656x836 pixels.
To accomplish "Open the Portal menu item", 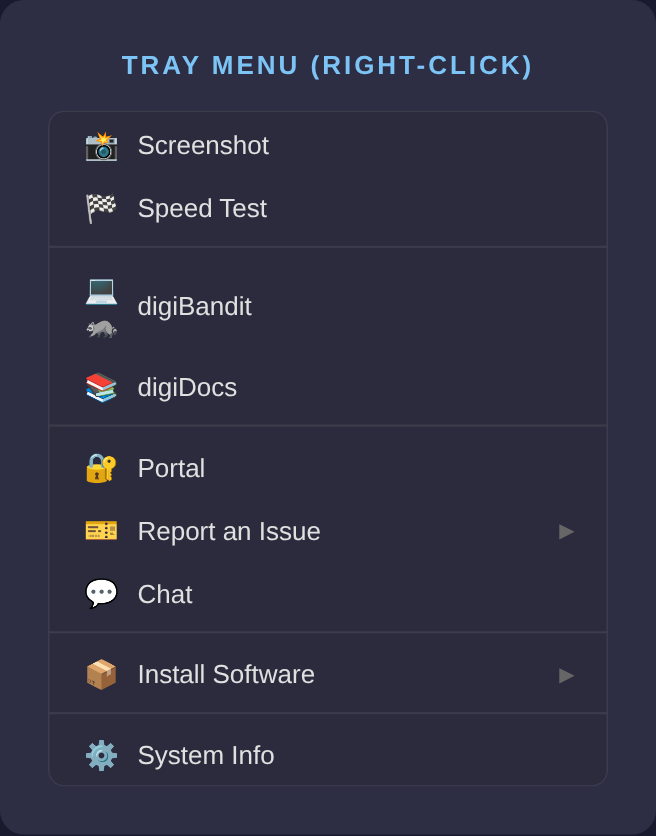I will 171,469.
